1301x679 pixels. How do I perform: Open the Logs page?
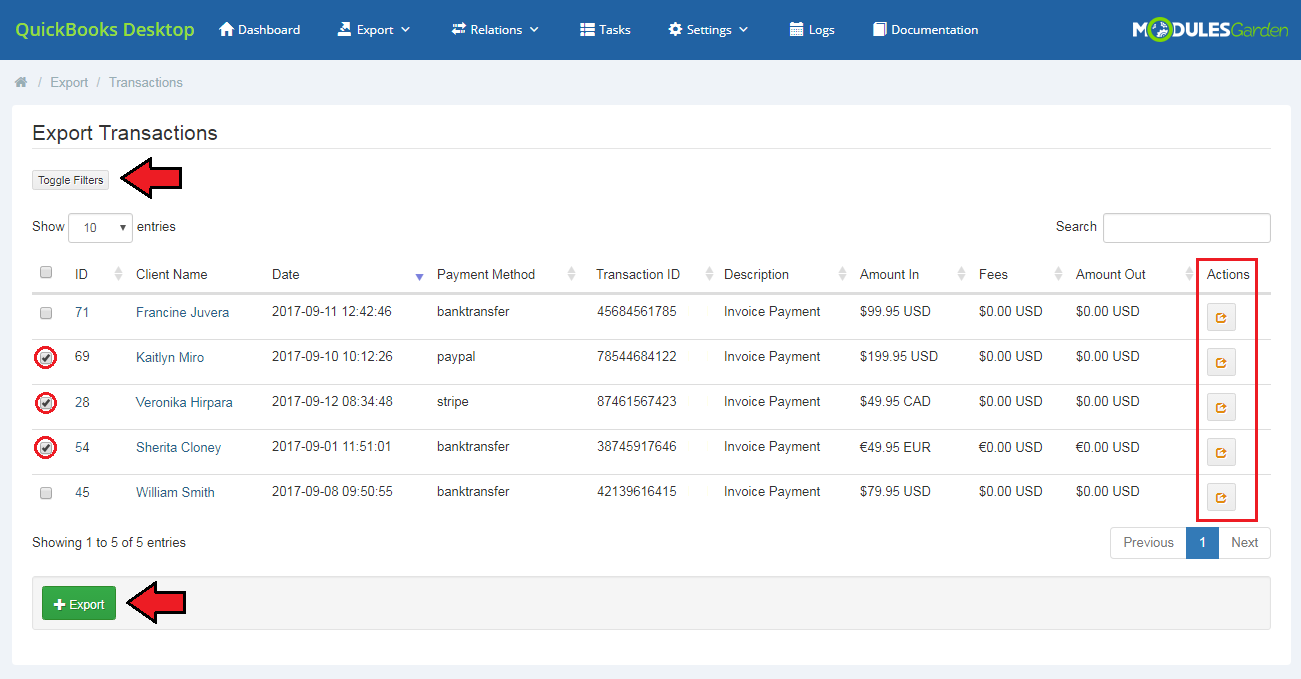click(x=812, y=30)
